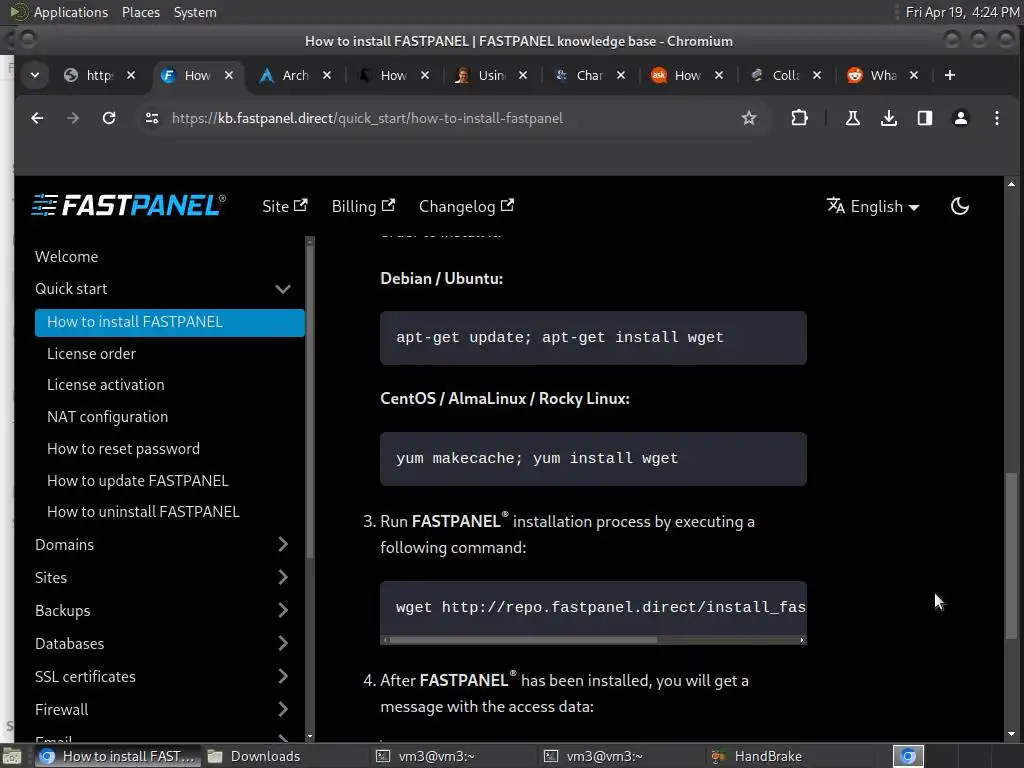Image resolution: width=1024 pixels, height=768 pixels.
Task: Expand the Sites section
Action: 283,577
